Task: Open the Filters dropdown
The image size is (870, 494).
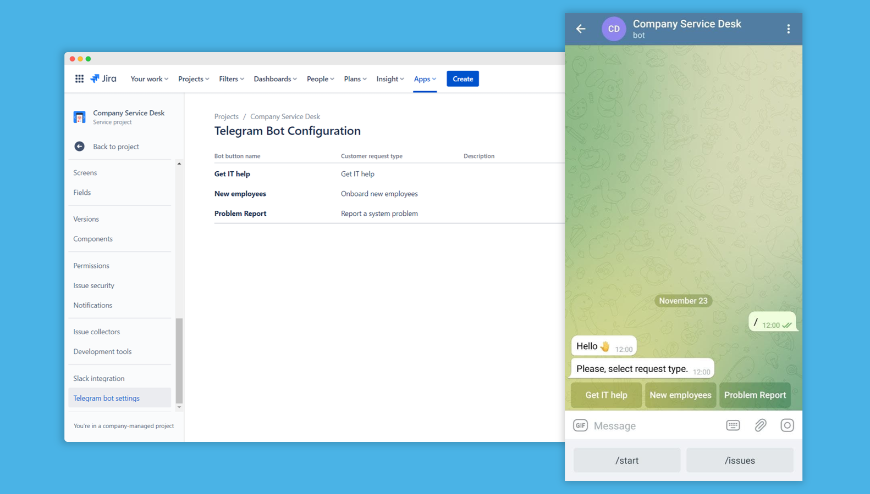Action: tap(231, 79)
